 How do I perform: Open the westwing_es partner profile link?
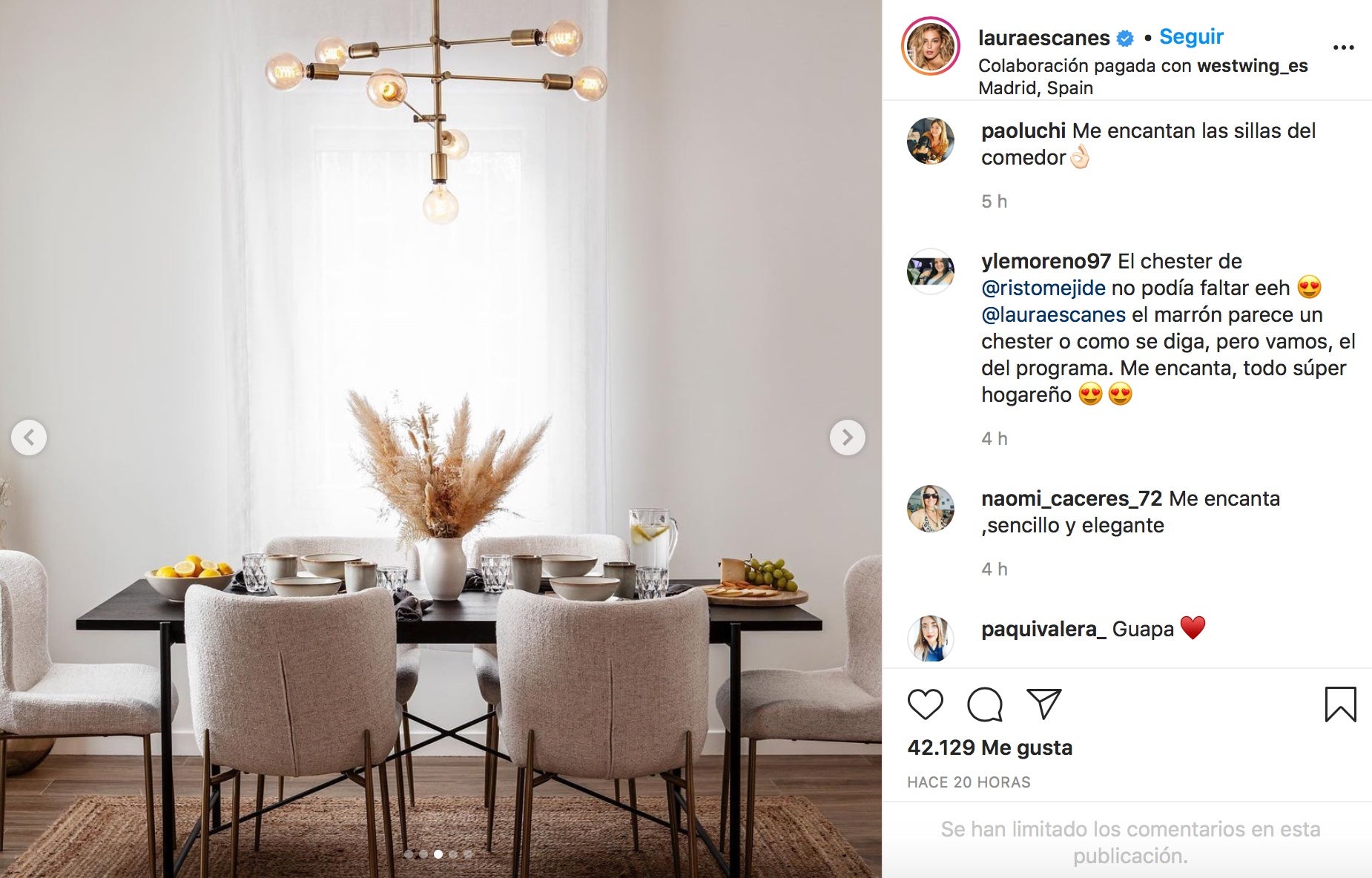1252,65
